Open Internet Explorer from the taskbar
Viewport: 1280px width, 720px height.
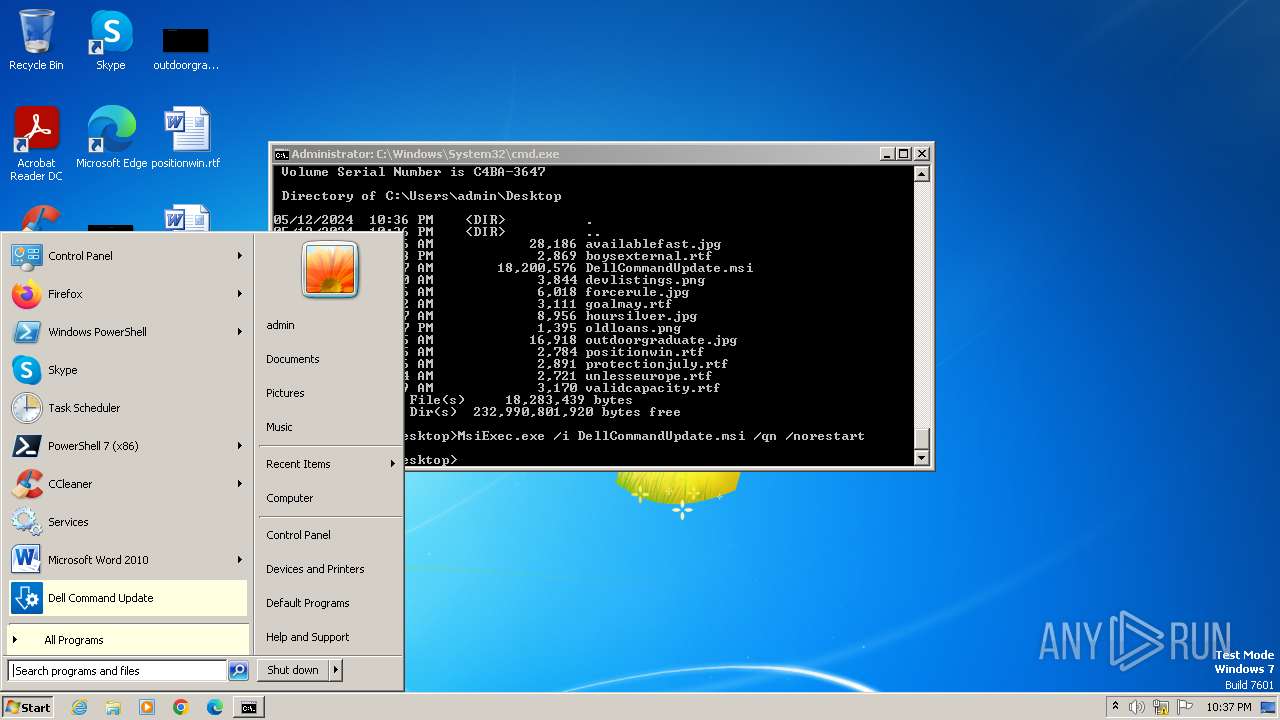click(79, 707)
